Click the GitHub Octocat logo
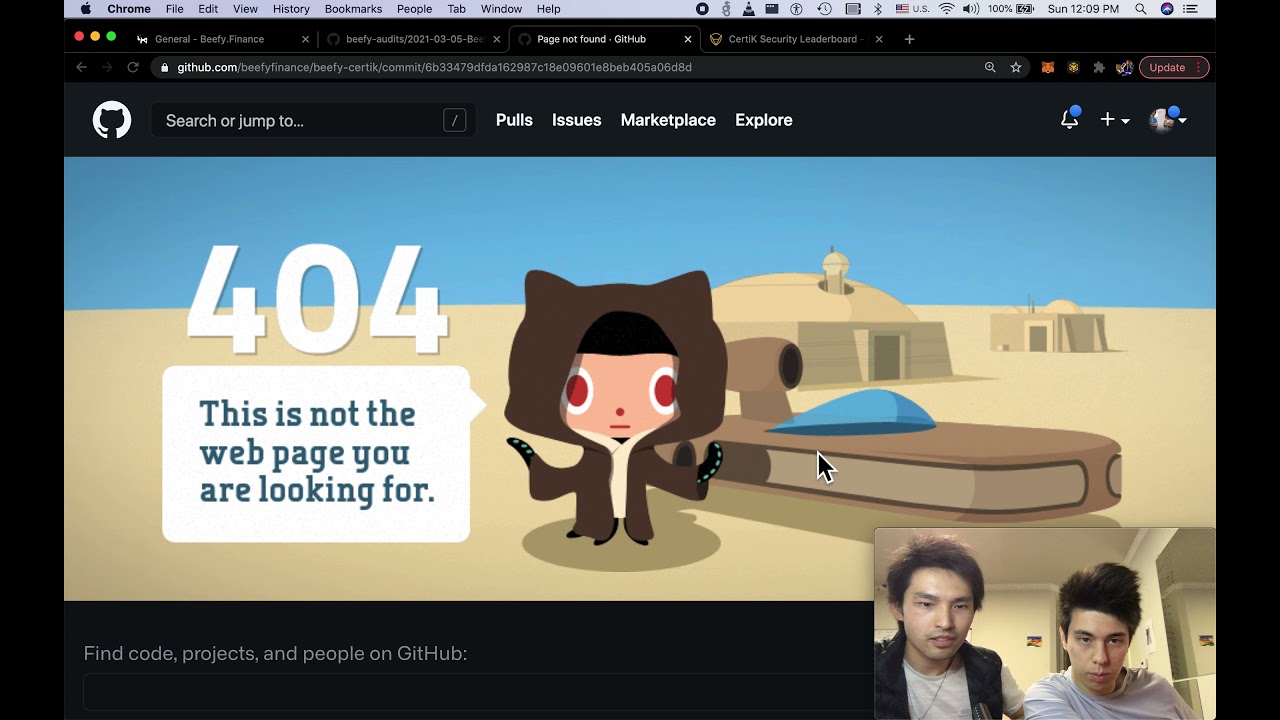1280x720 pixels. coord(112,120)
